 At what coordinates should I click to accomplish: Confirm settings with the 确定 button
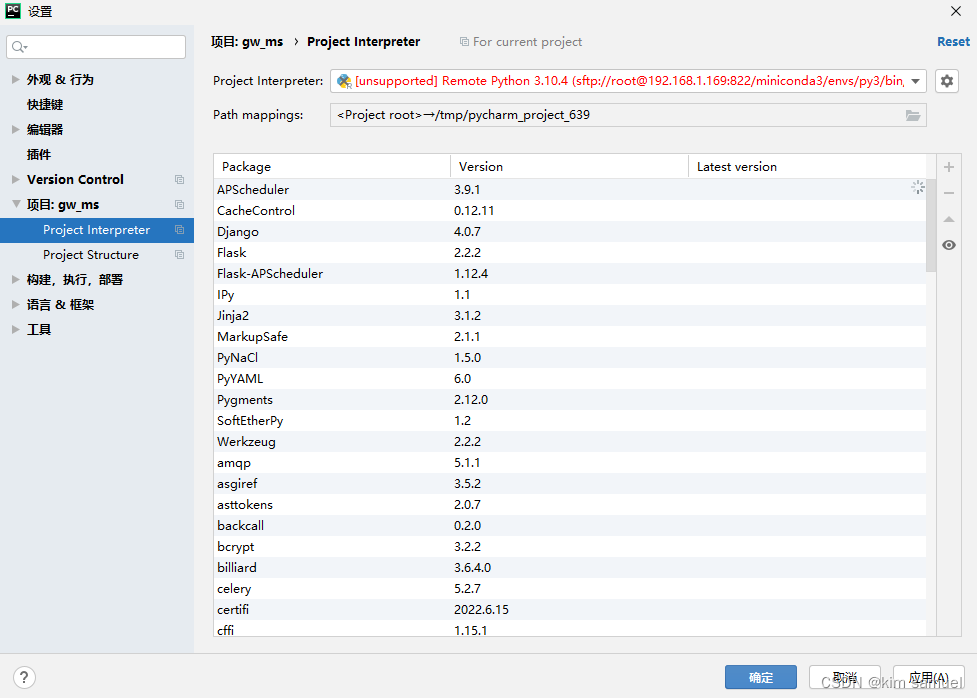pos(760,677)
